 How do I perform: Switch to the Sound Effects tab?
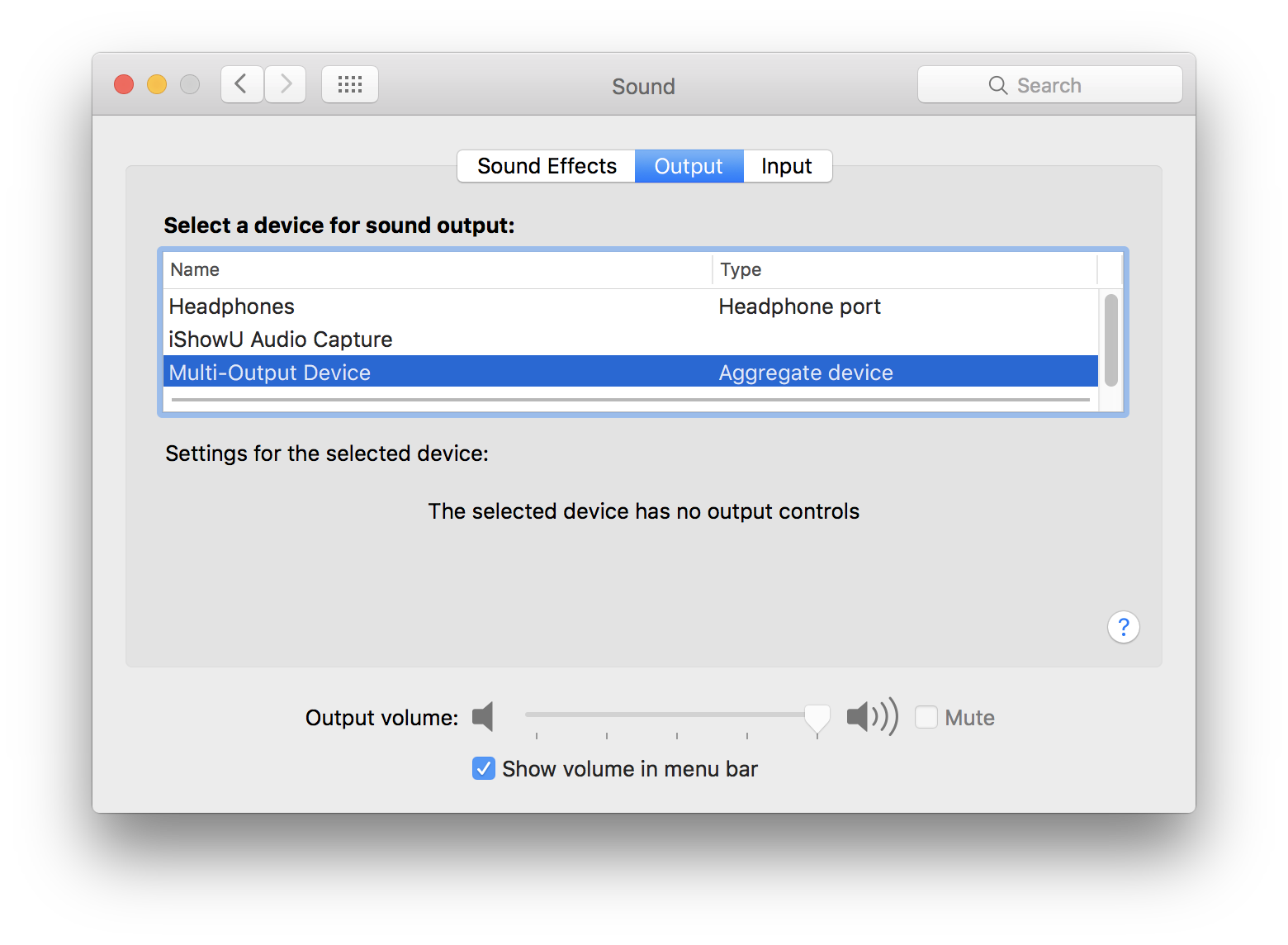click(547, 166)
